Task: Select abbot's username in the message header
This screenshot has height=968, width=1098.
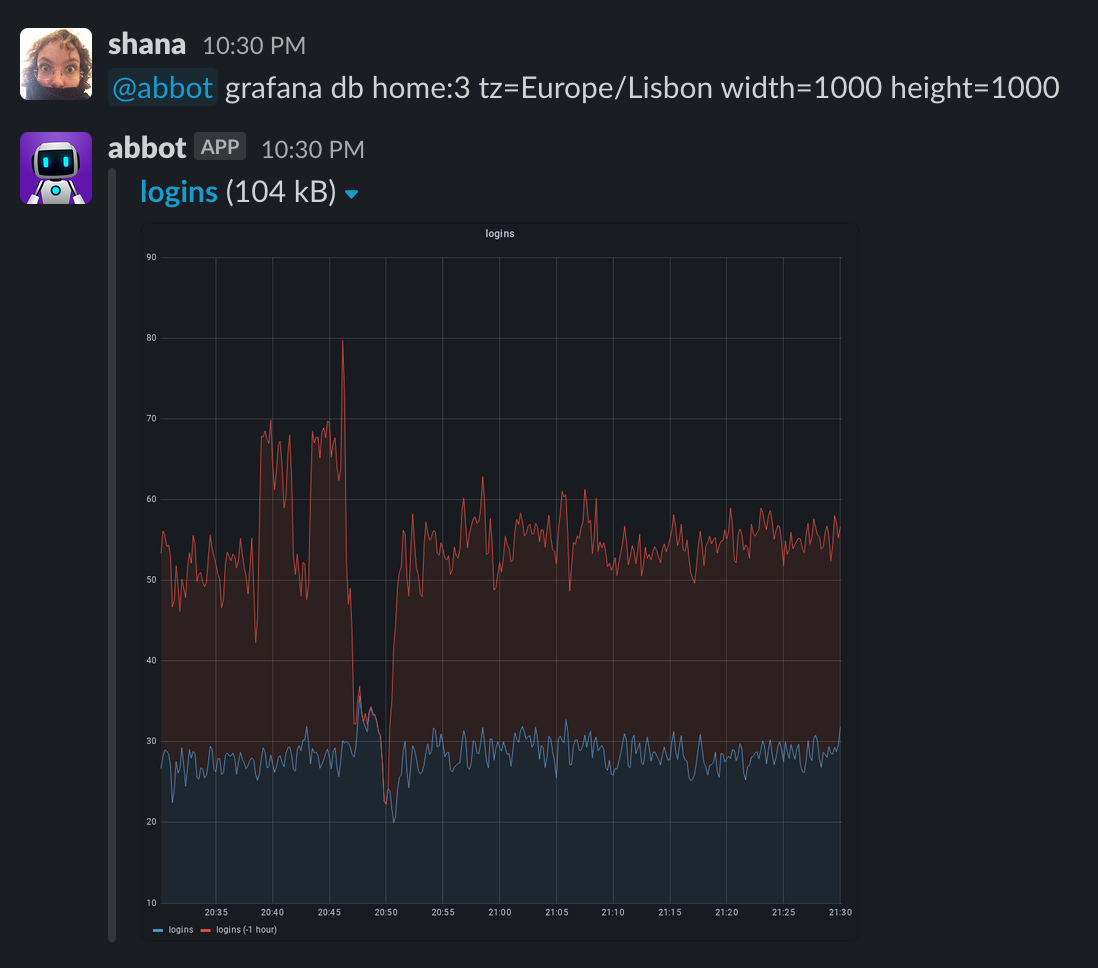Action: tap(147, 147)
